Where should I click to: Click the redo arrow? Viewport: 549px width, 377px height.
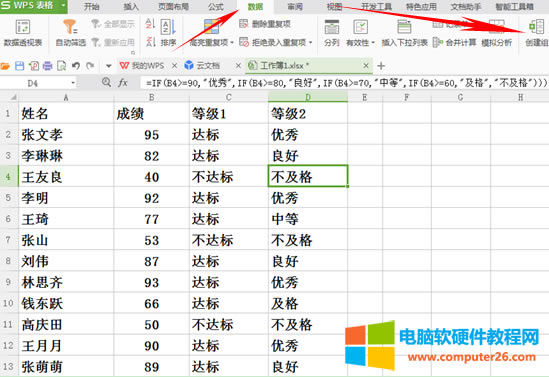[90, 65]
